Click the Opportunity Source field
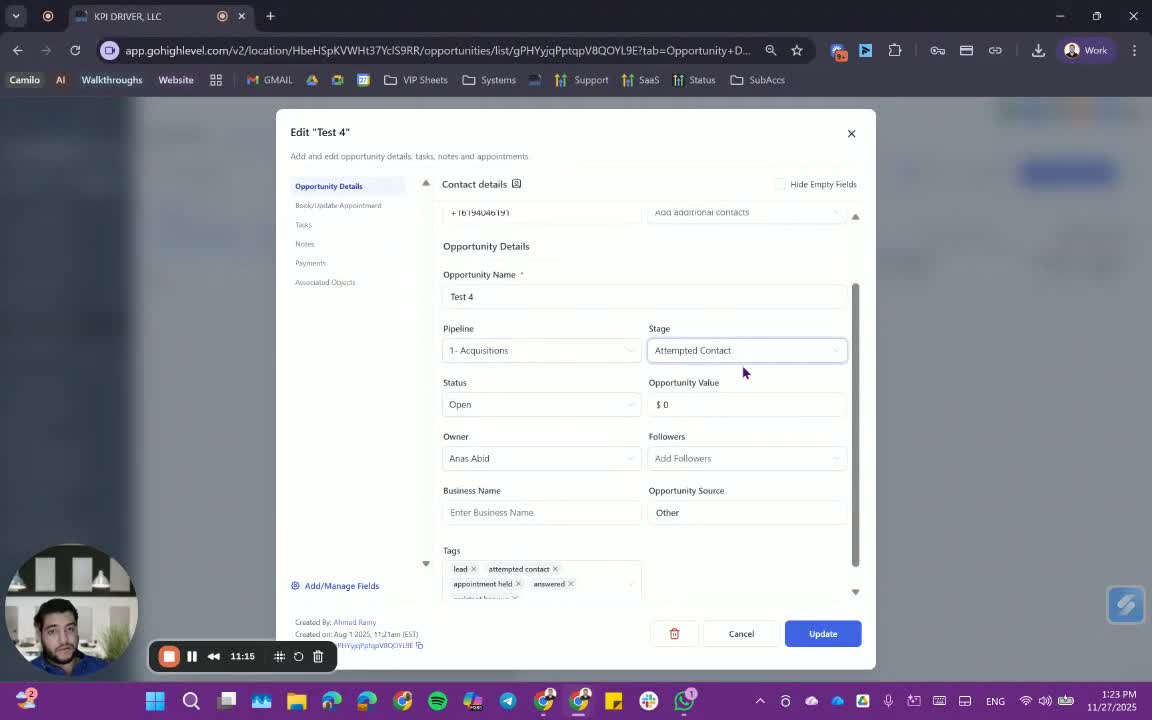Screen dimensions: 1152x720 pos(746,513)
